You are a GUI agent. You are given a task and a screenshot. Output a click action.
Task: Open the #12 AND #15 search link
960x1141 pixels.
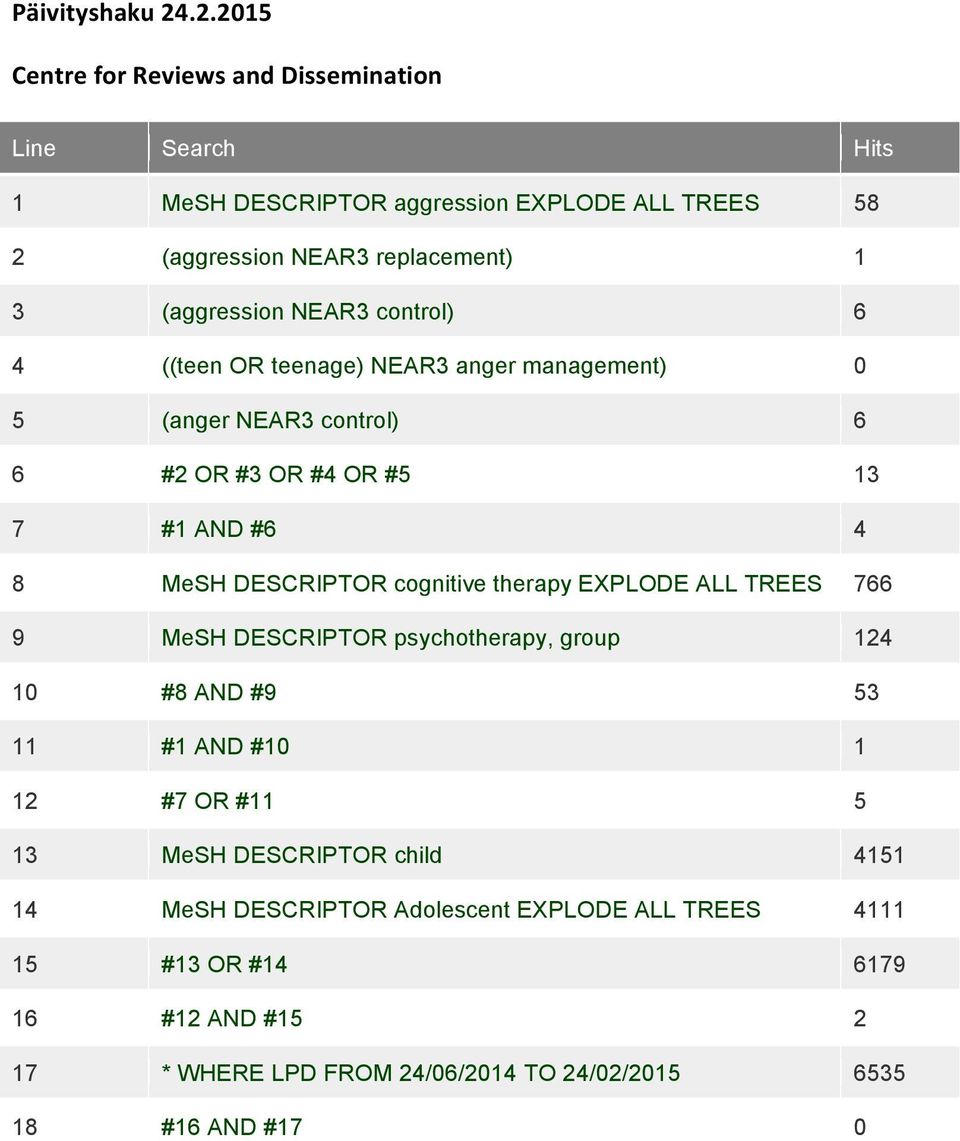pos(231,1019)
